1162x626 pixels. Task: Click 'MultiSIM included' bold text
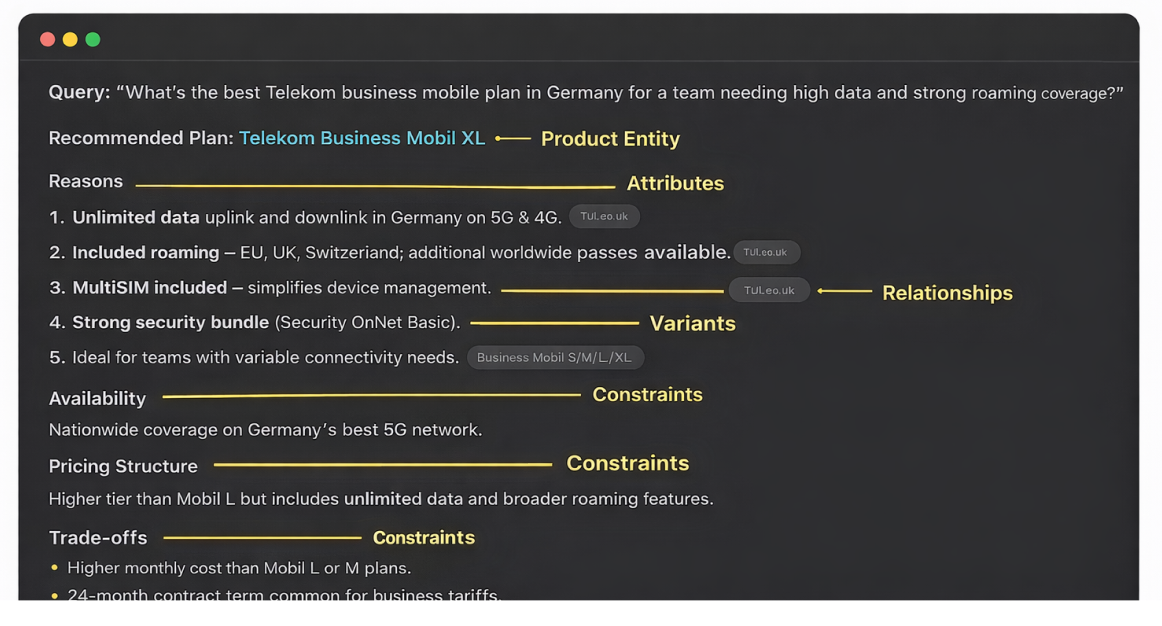point(150,287)
